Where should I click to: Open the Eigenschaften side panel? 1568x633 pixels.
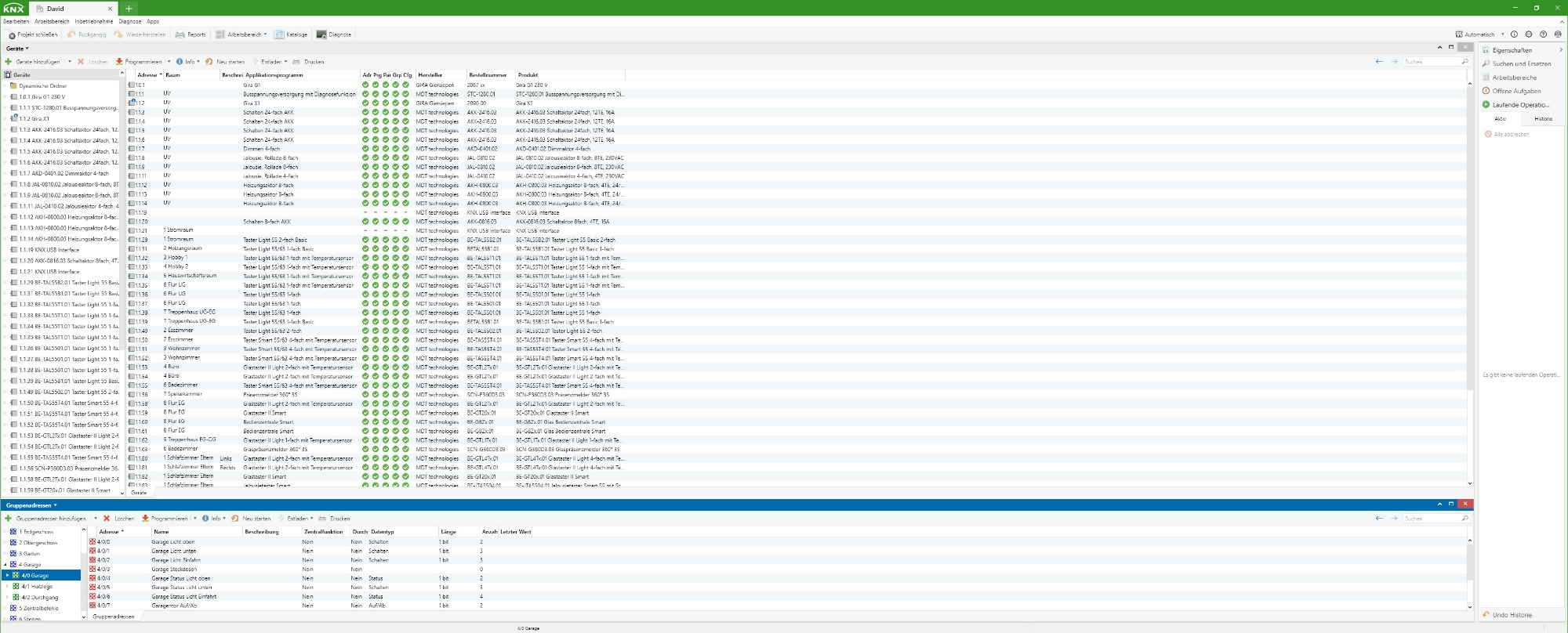1512,50
